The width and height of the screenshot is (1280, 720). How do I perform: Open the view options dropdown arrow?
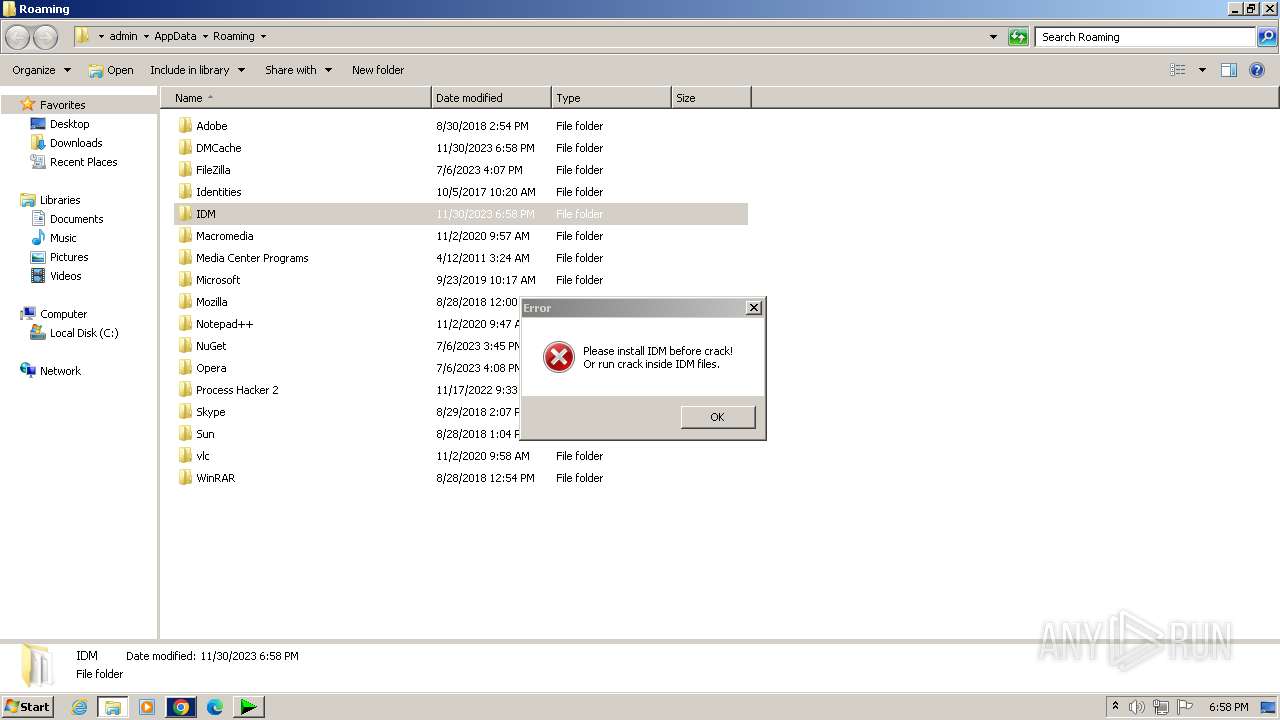click(x=1202, y=70)
